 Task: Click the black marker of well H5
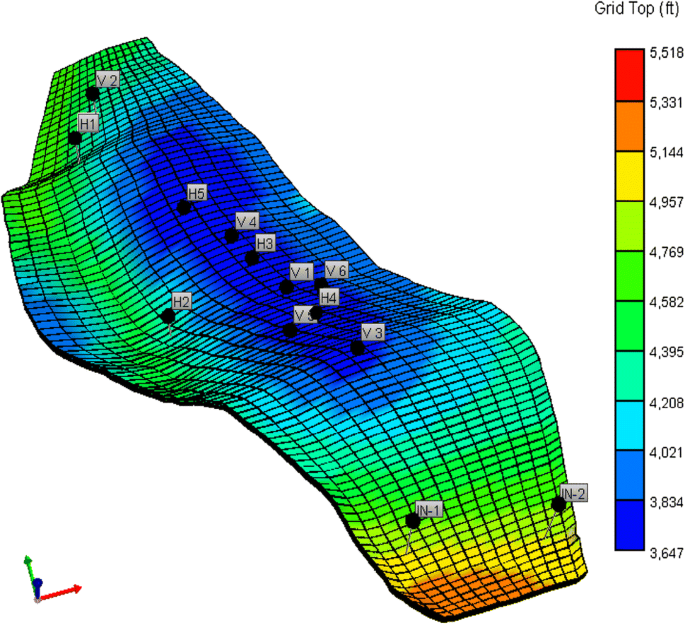tap(183, 207)
